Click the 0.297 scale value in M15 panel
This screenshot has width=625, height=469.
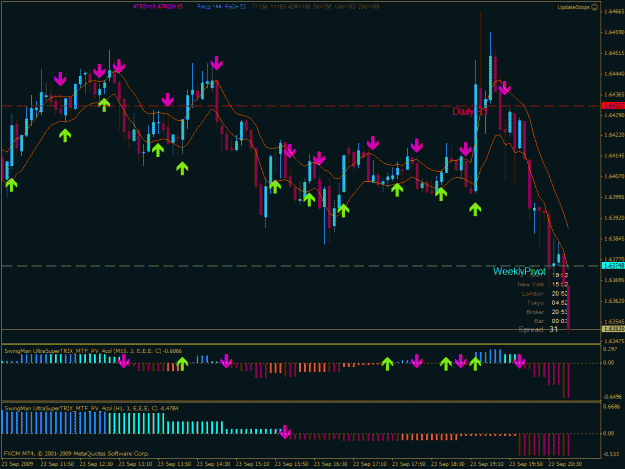click(x=610, y=349)
